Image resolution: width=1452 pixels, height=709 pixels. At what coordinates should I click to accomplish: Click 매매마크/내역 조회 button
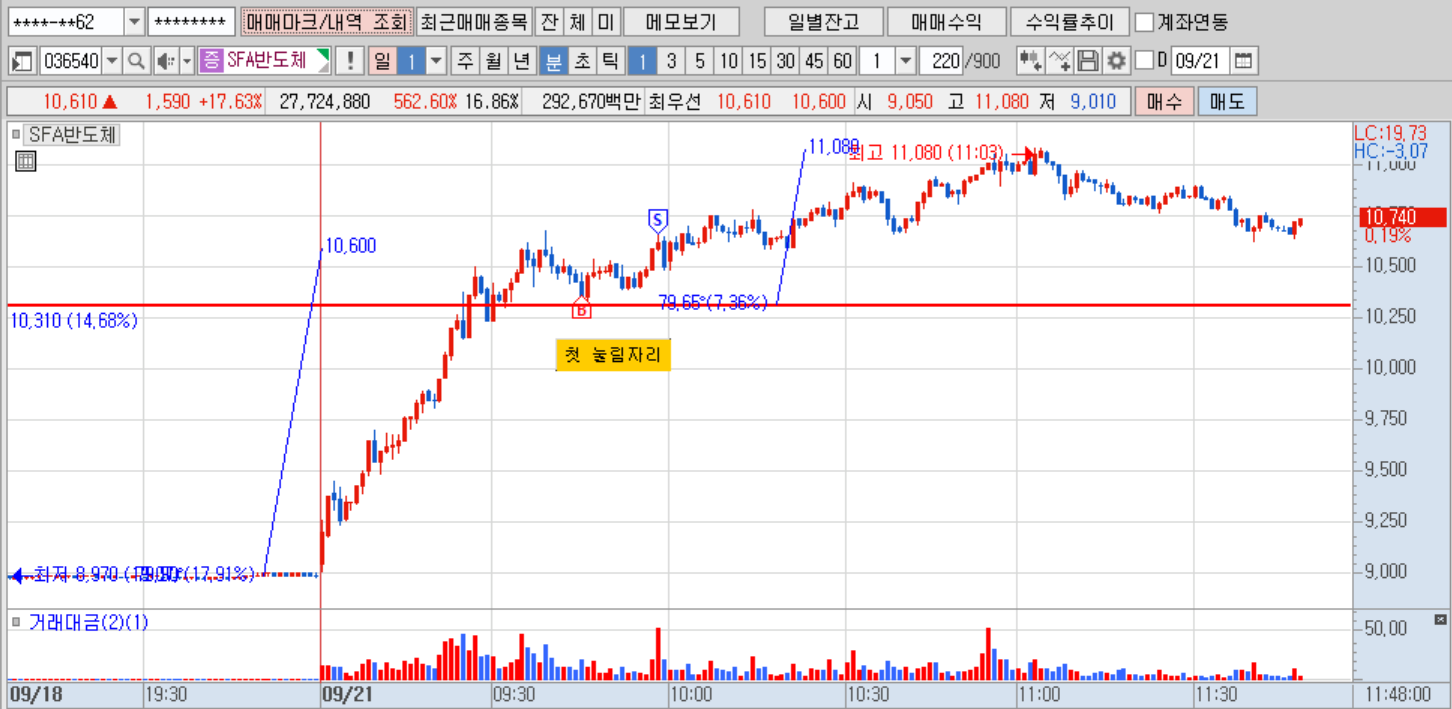[326, 21]
